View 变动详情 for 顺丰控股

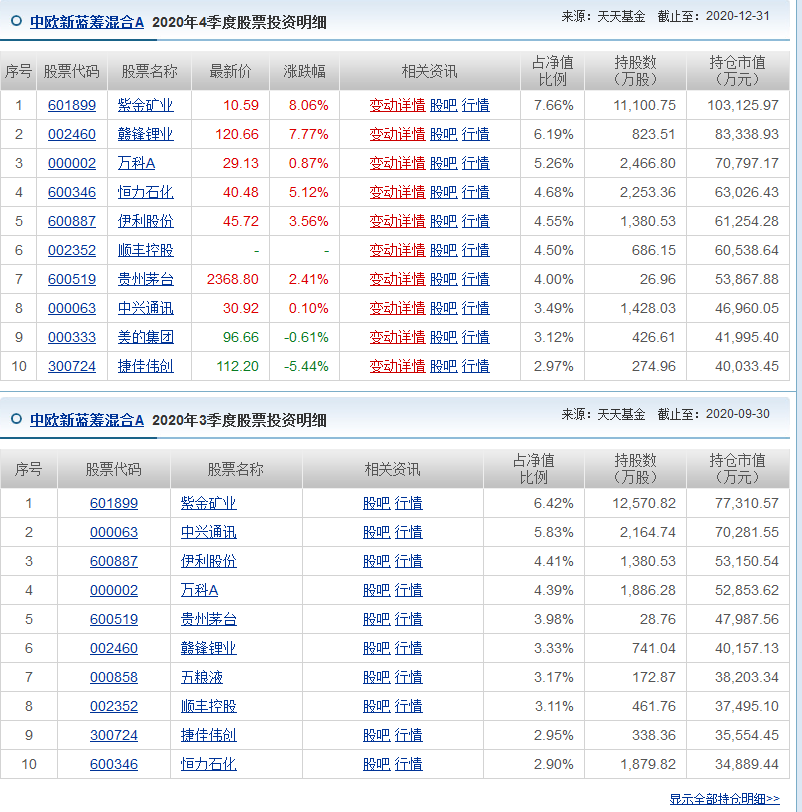pos(397,251)
